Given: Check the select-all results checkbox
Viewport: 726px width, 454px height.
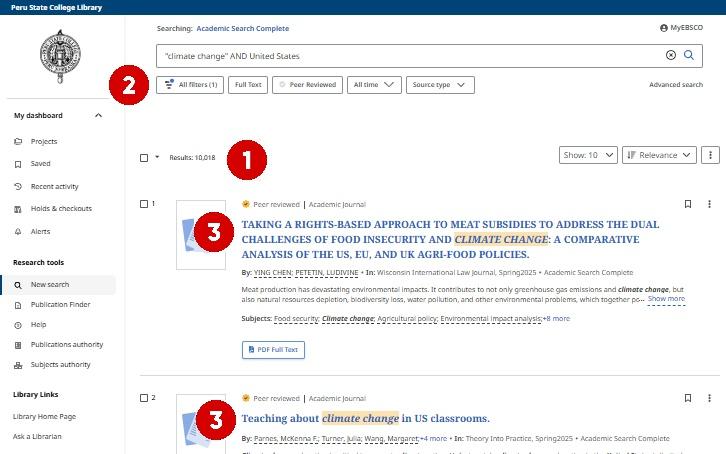Looking at the screenshot, I should coord(144,158).
